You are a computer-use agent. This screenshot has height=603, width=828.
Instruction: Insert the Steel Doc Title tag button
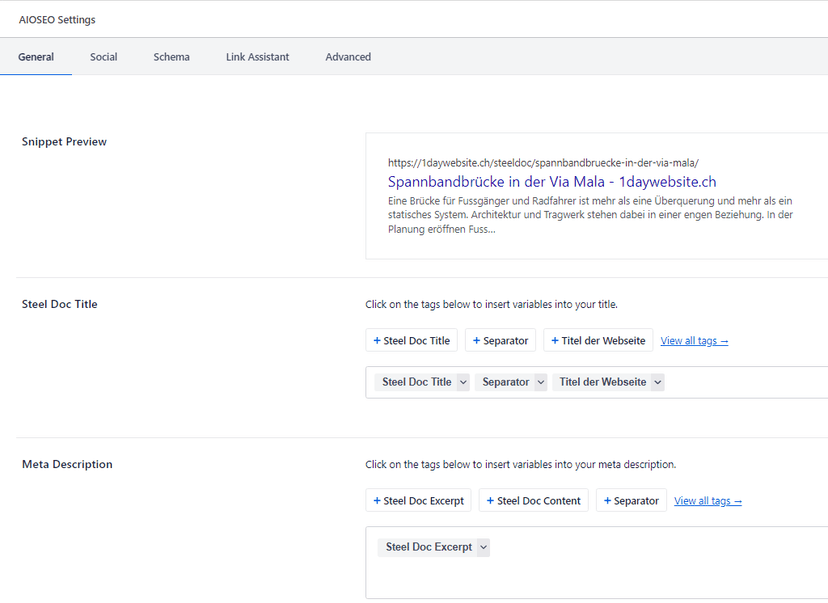(x=411, y=341)
